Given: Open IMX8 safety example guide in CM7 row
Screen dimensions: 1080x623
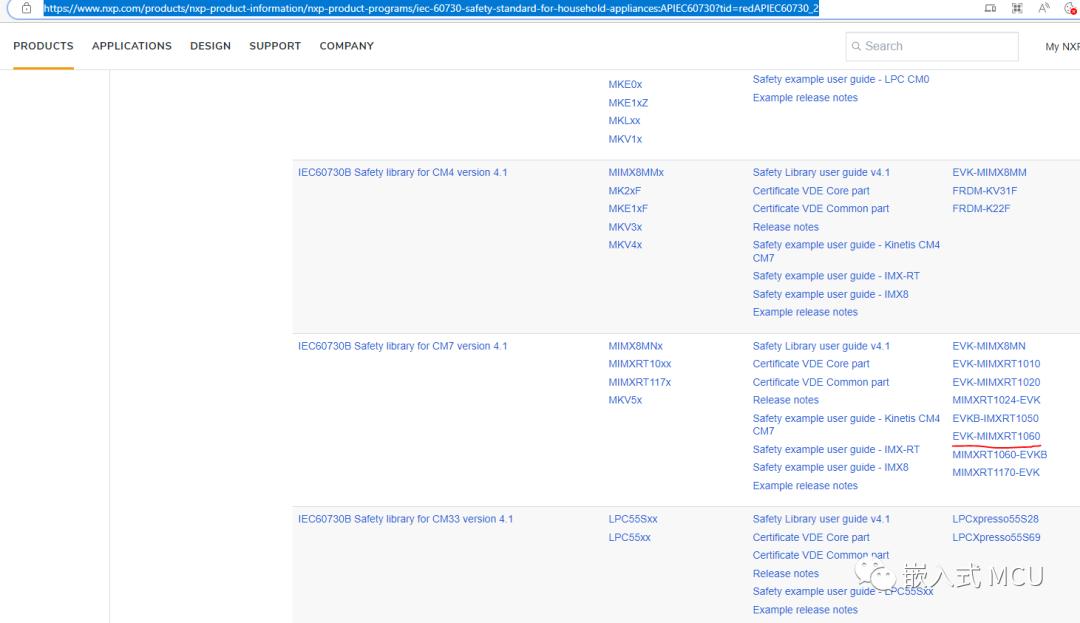Looking at the screenshot, I should point(830,467).
